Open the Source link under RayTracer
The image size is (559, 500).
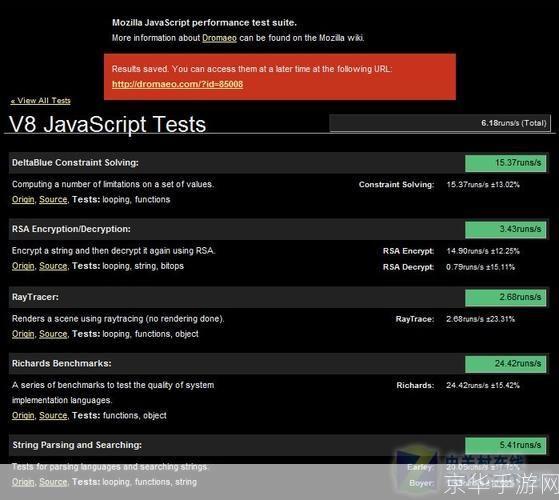pyautogui.click(x=53, y=334)
